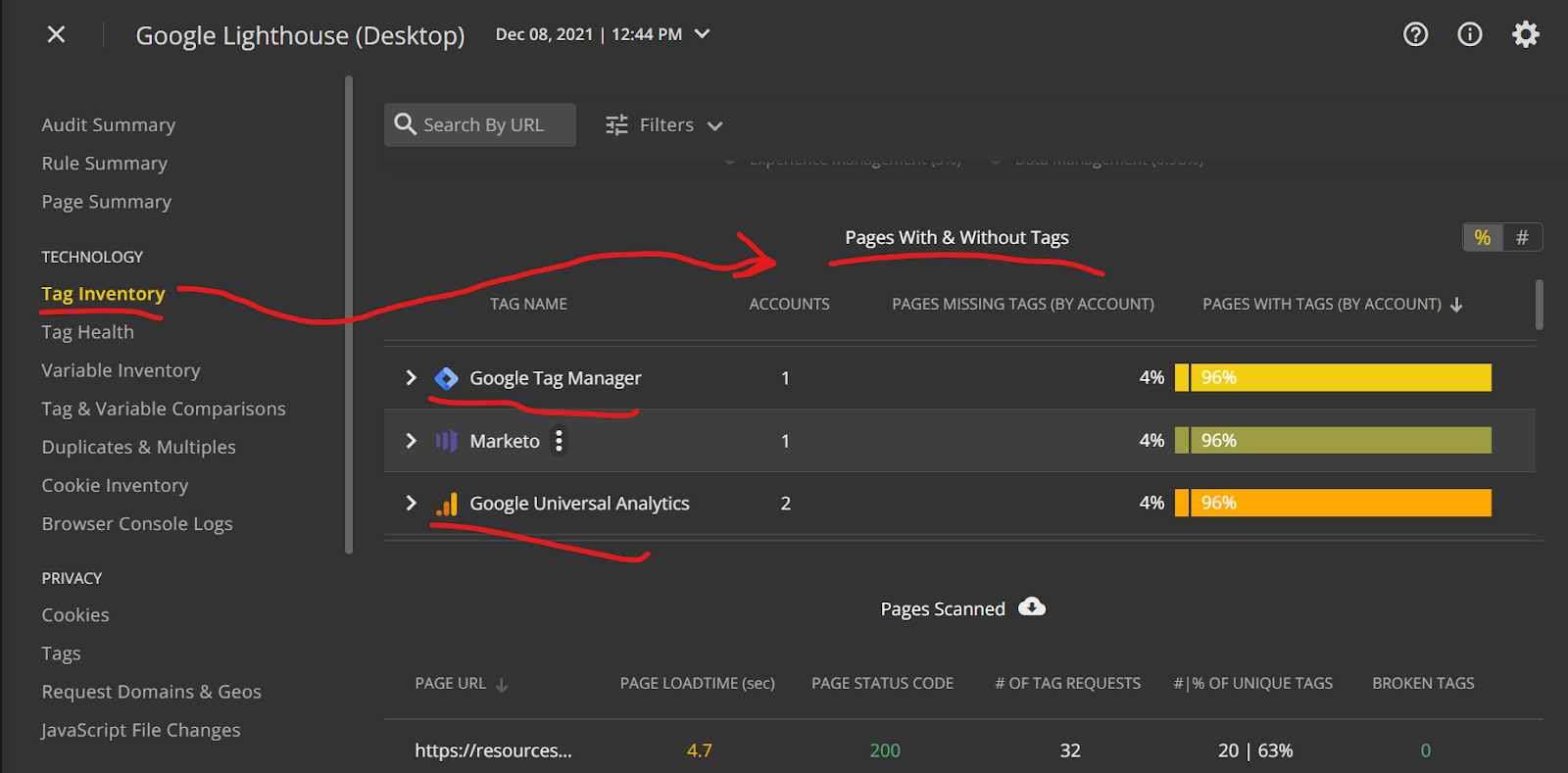Image resolution: width=1568 pixels, height=773 pixels.
Task: Open the audit run date dropdown
Action: point(702,34)
